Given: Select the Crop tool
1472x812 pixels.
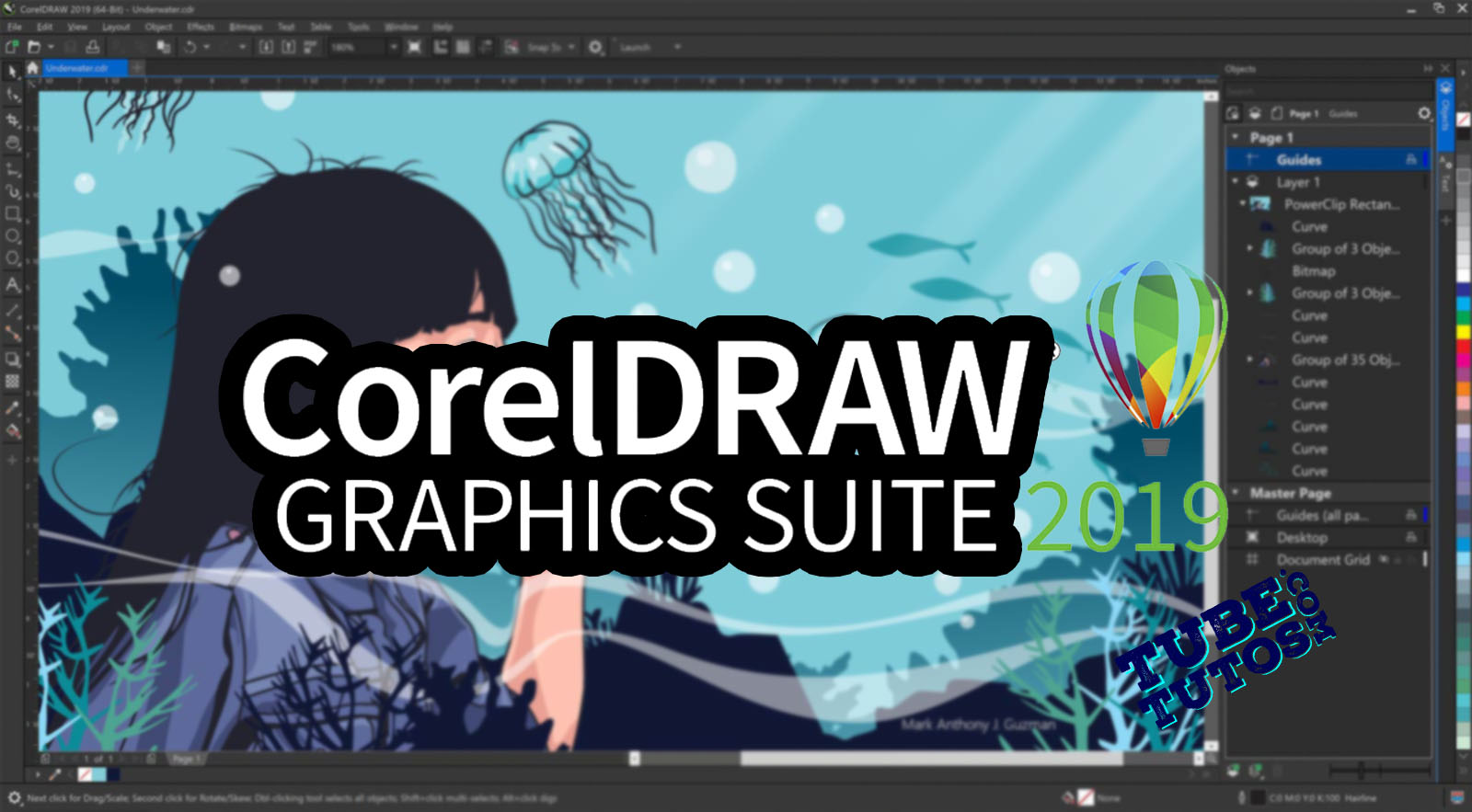Looking at the screenshot, I should (12, 120).
